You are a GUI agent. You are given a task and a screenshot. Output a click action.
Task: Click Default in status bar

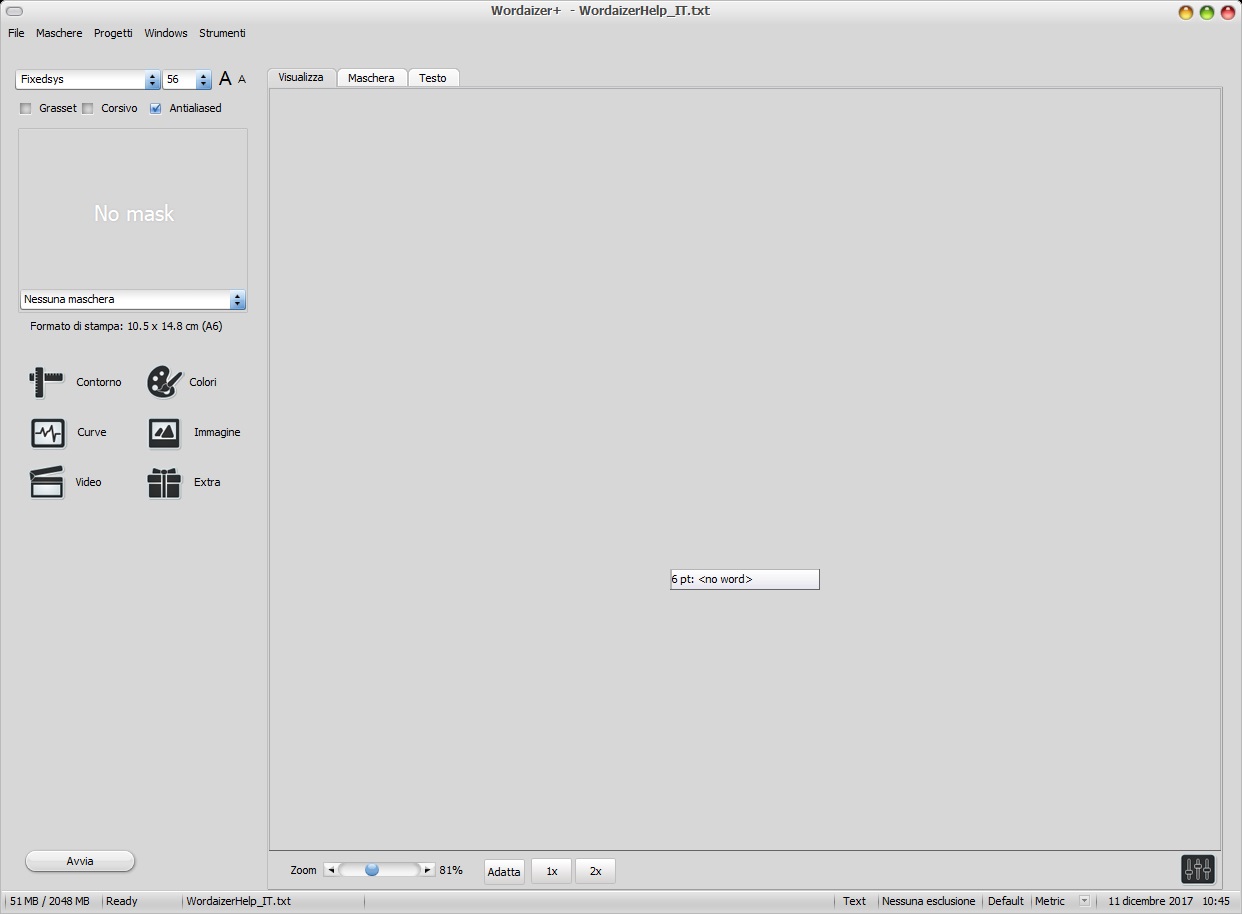1006,901
